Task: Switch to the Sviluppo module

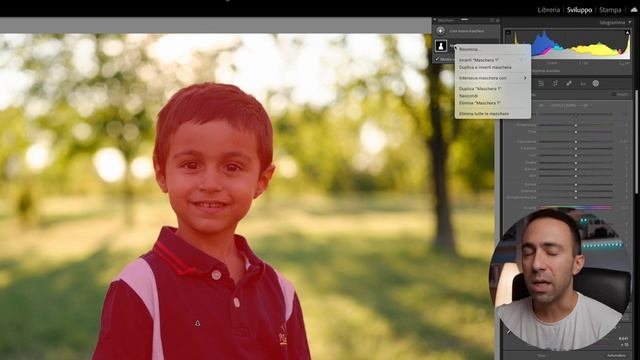Action: (579, 10)
